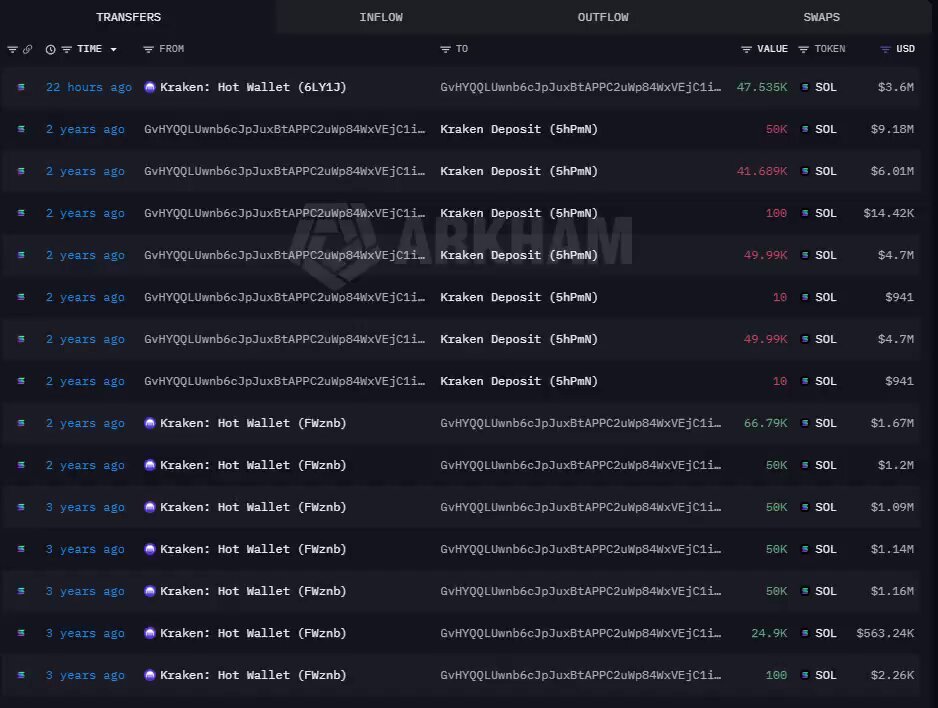Open the recipient GvHYQQ address in the $1.2M row
938x708 pixels.
(581, 465)
